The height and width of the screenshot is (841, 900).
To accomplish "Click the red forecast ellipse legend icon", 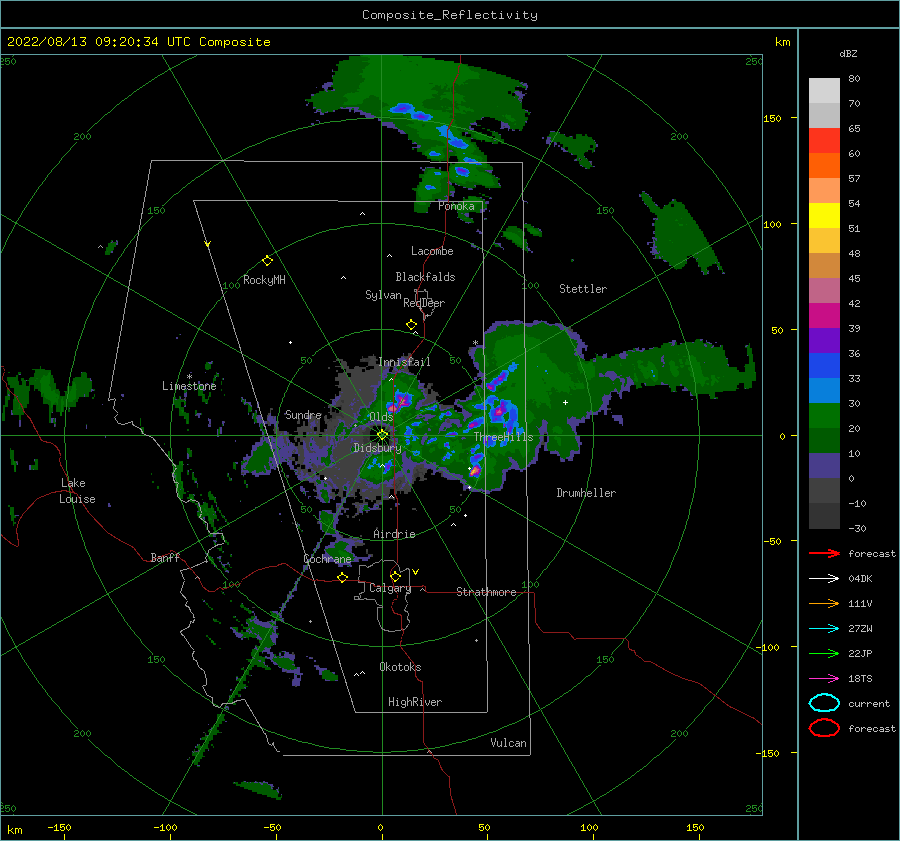I will (x=824, y=728).
